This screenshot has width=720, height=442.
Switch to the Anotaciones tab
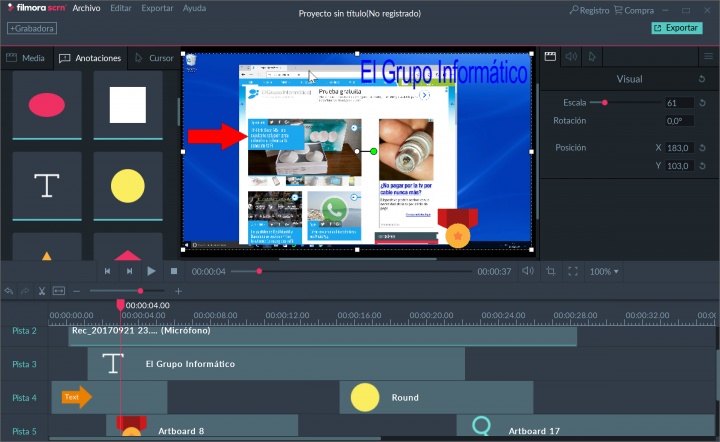(x=90, y=58)
